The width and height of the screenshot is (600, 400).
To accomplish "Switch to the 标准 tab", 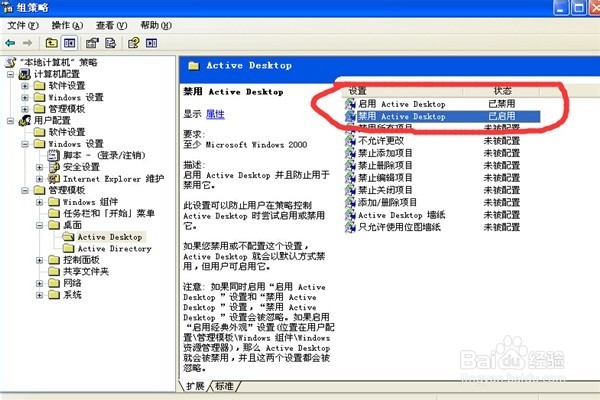I will click(x=224, y=386).
